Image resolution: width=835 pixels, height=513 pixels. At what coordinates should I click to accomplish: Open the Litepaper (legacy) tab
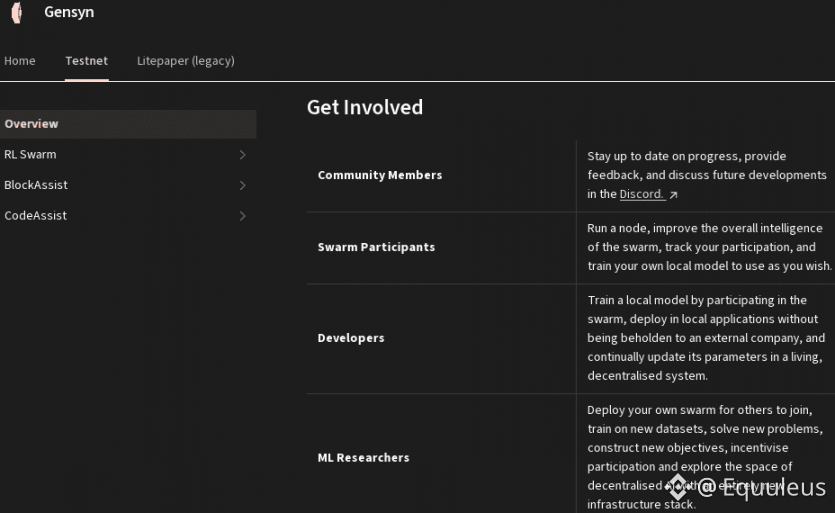185,61
